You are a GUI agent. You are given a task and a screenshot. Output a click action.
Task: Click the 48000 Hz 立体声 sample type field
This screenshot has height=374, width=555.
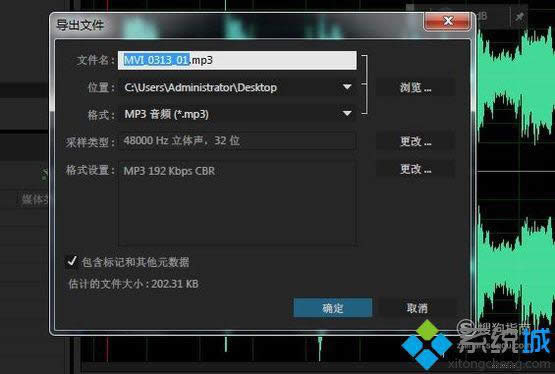coord(238,140)
